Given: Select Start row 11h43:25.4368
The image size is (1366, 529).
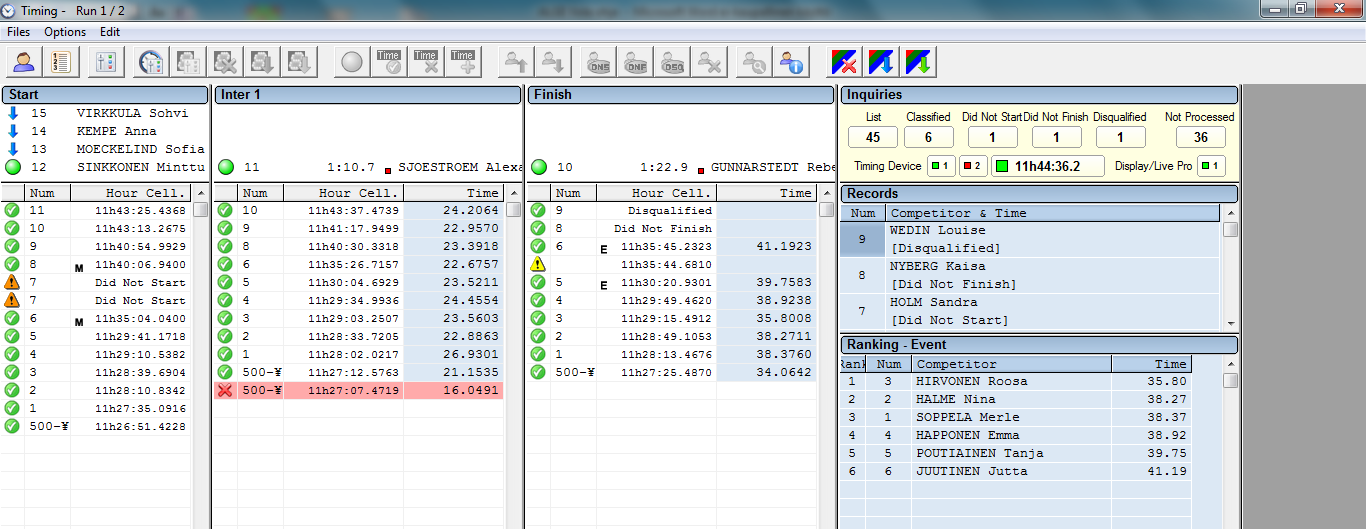Looking at the screenshot, I should pyautogui.click(x=96, y=210).
